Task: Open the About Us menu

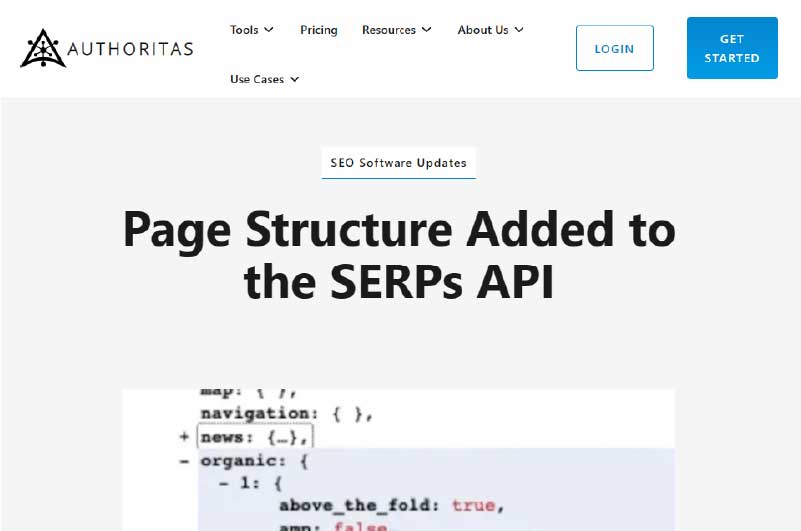Action: click(483, 30)
